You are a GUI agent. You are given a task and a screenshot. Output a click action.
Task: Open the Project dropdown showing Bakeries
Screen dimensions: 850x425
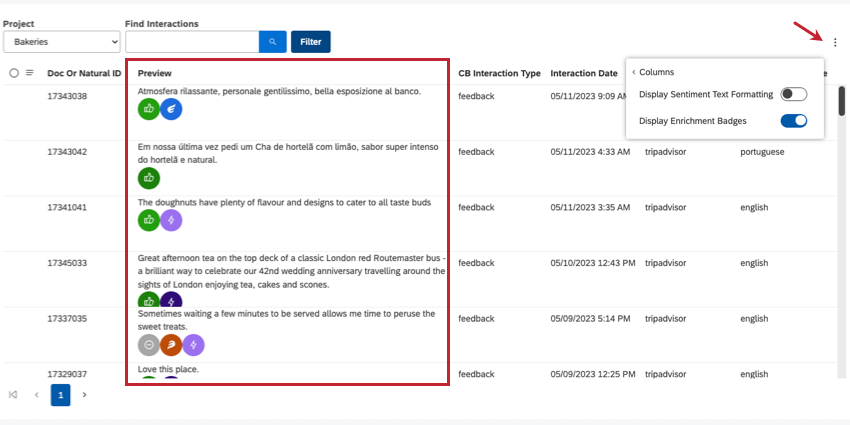62,42
